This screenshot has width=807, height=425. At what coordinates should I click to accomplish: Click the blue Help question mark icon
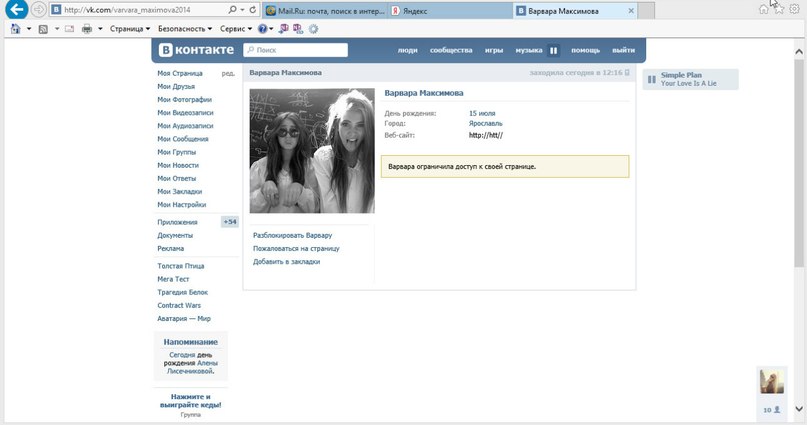pyautogui.click(x=262, y=29)
